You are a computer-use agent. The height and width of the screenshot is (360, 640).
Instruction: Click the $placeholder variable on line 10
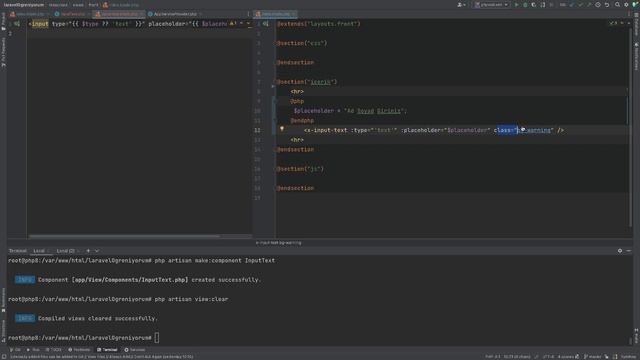313,111
